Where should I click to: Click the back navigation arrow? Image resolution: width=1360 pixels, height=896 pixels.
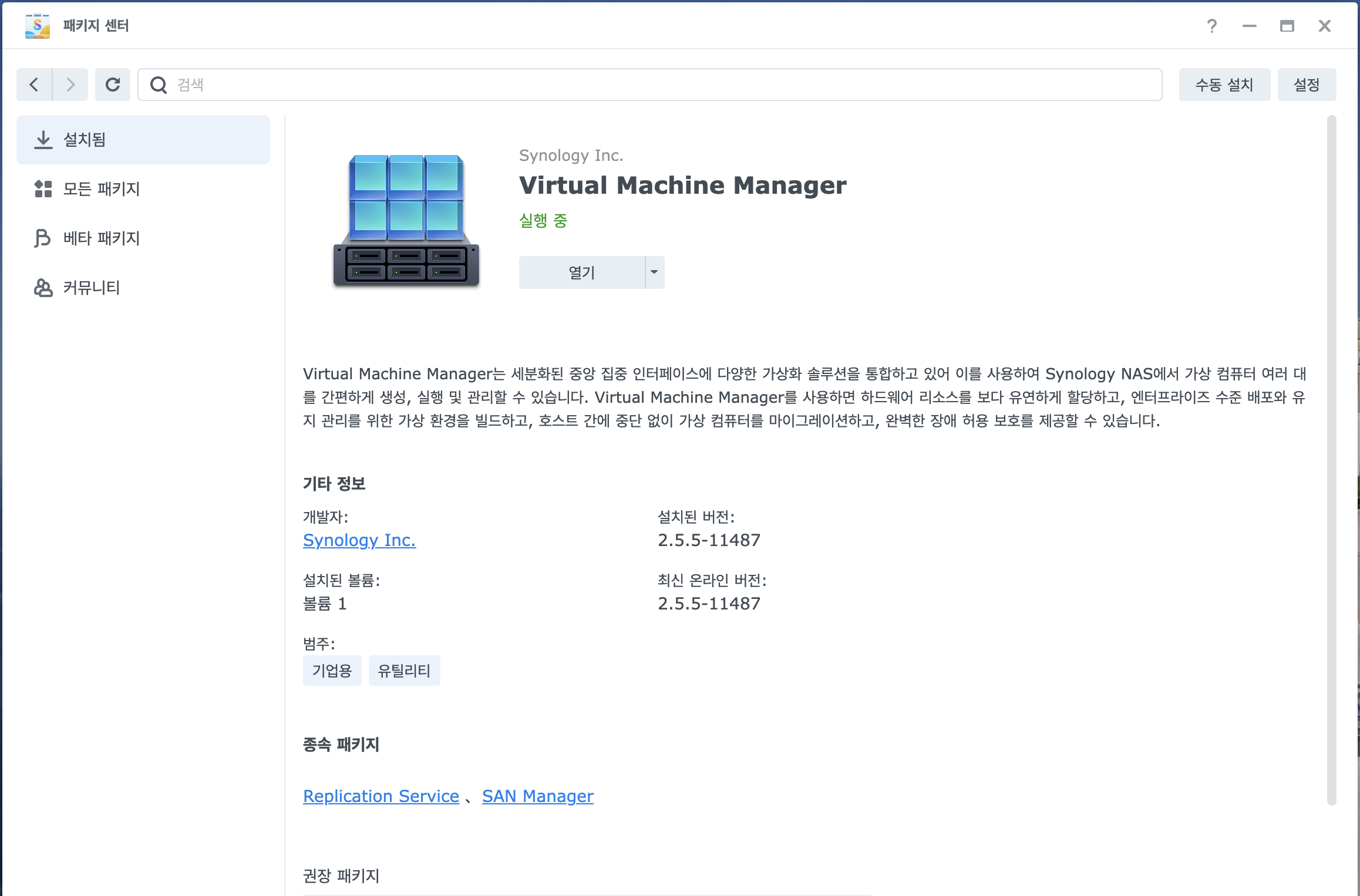coord(34,85)
